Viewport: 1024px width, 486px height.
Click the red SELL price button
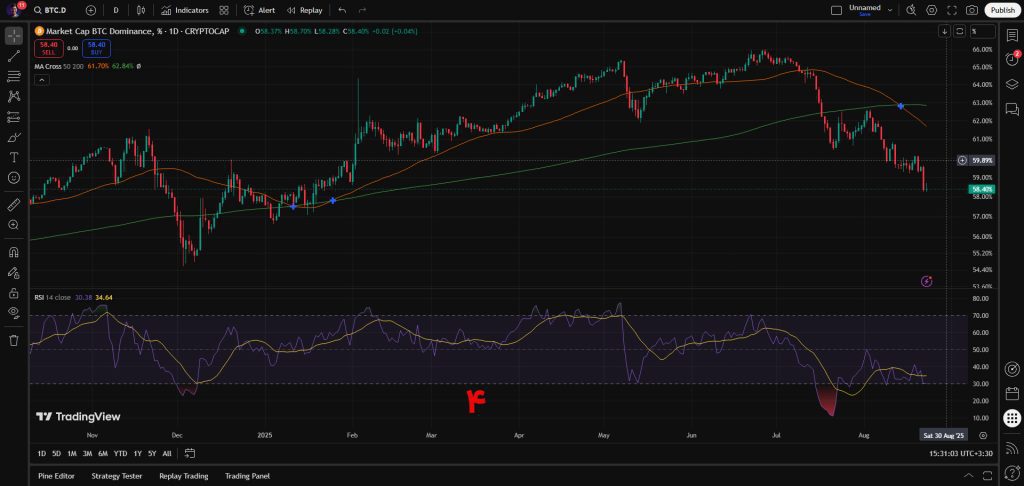tap(47, 47)
